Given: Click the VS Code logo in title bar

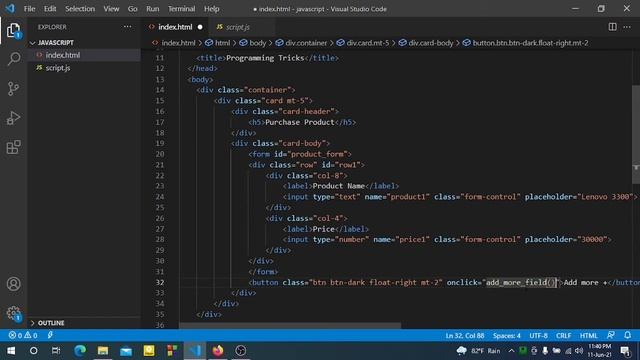Looking at the screenshot, I should point(10,8).
